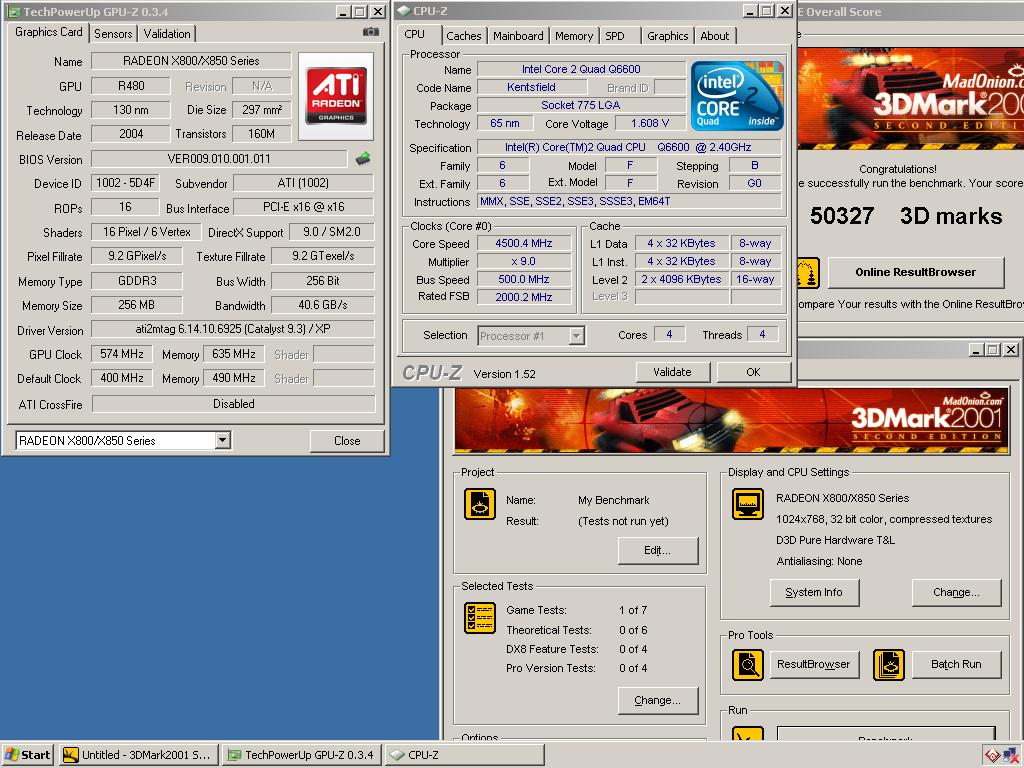Viewport: 1024px width, 768px height.
Task: Click the CPU Specification field in CPU-Z
Action: [x=628, y=148]
